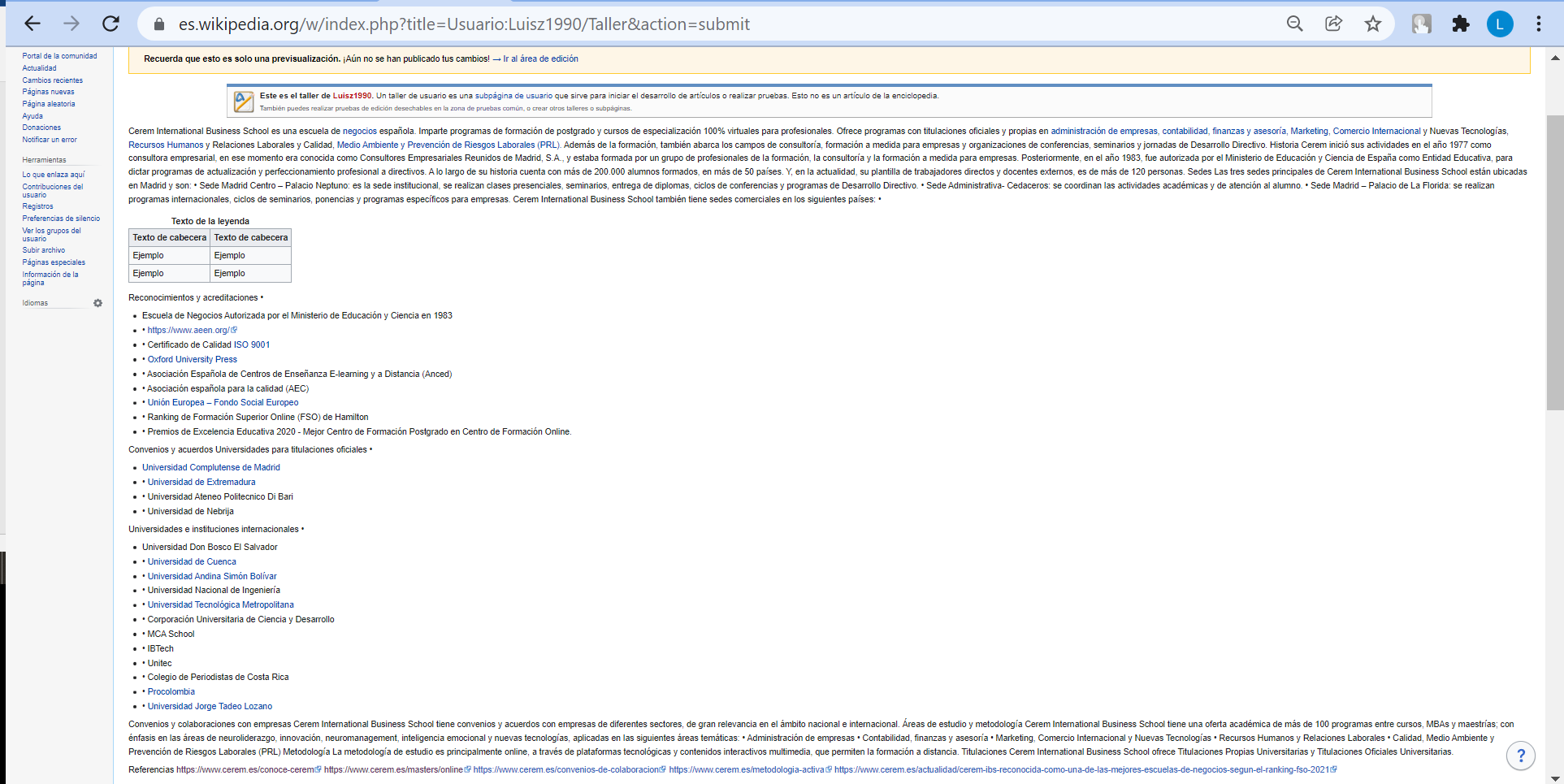Open Universidad de Extremadura link
Viewport: 1564px width, 784px height.
click(x=201, y=482)
